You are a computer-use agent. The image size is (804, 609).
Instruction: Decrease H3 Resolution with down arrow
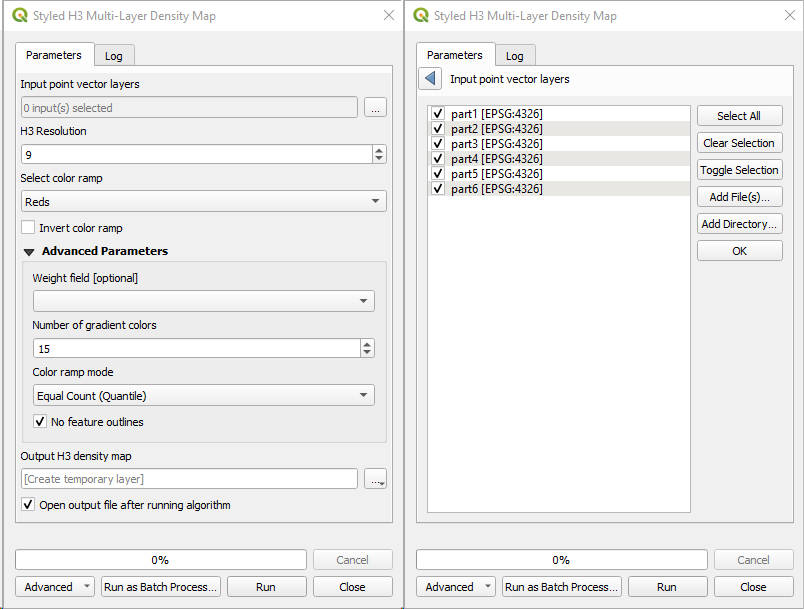(x=379, y=158)
